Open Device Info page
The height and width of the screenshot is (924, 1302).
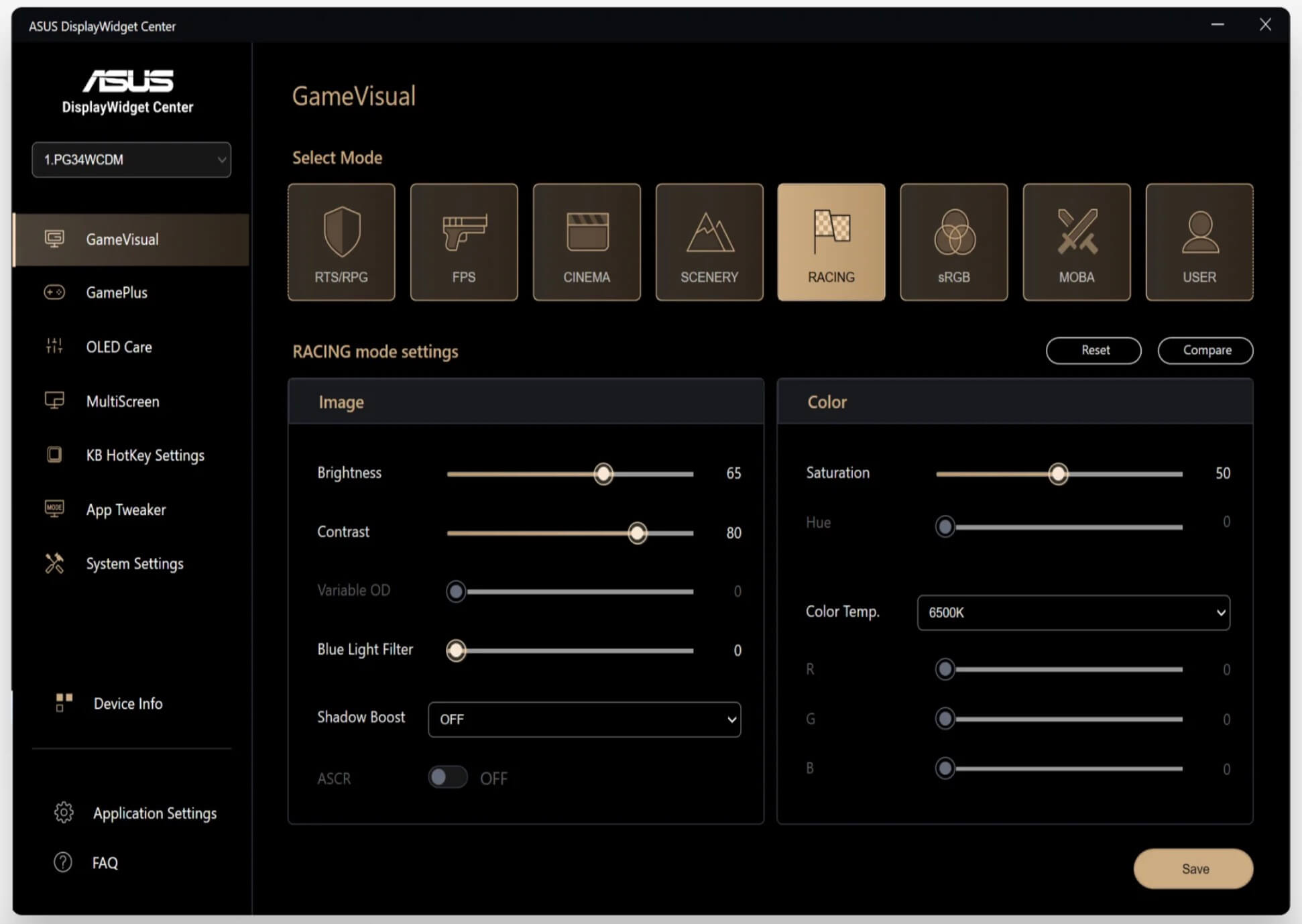(x=128, y=703)
